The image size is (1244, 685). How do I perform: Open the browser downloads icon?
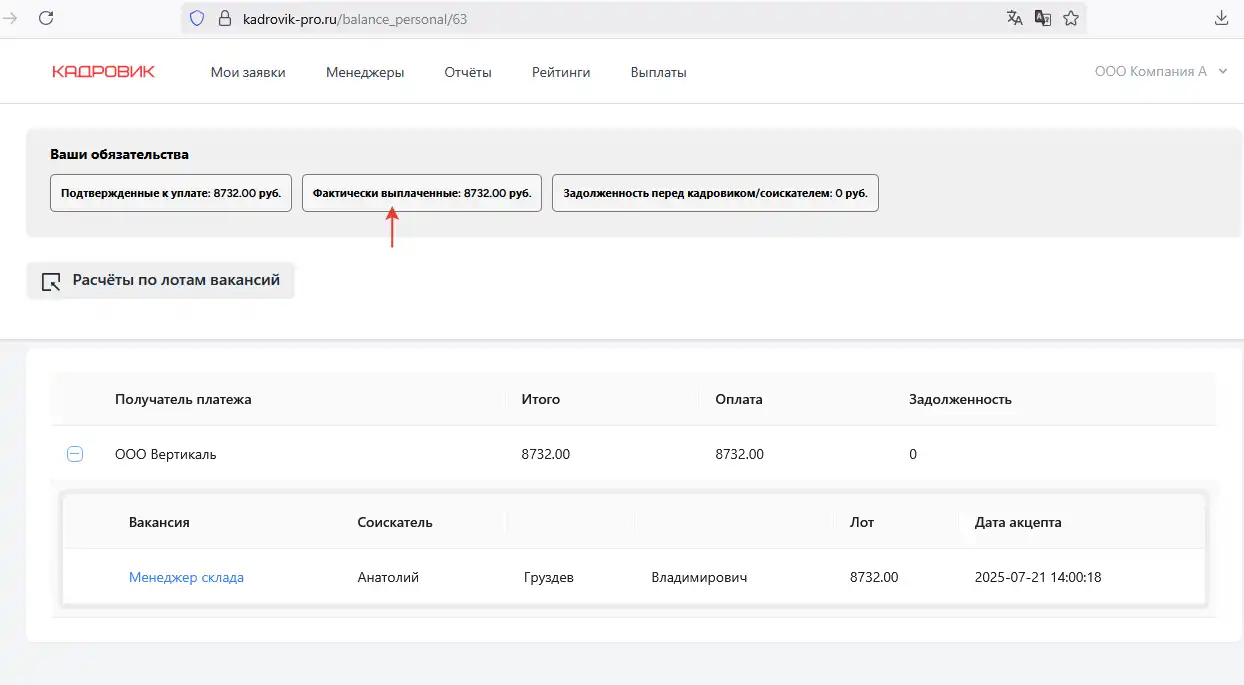tap(1221, 18)
